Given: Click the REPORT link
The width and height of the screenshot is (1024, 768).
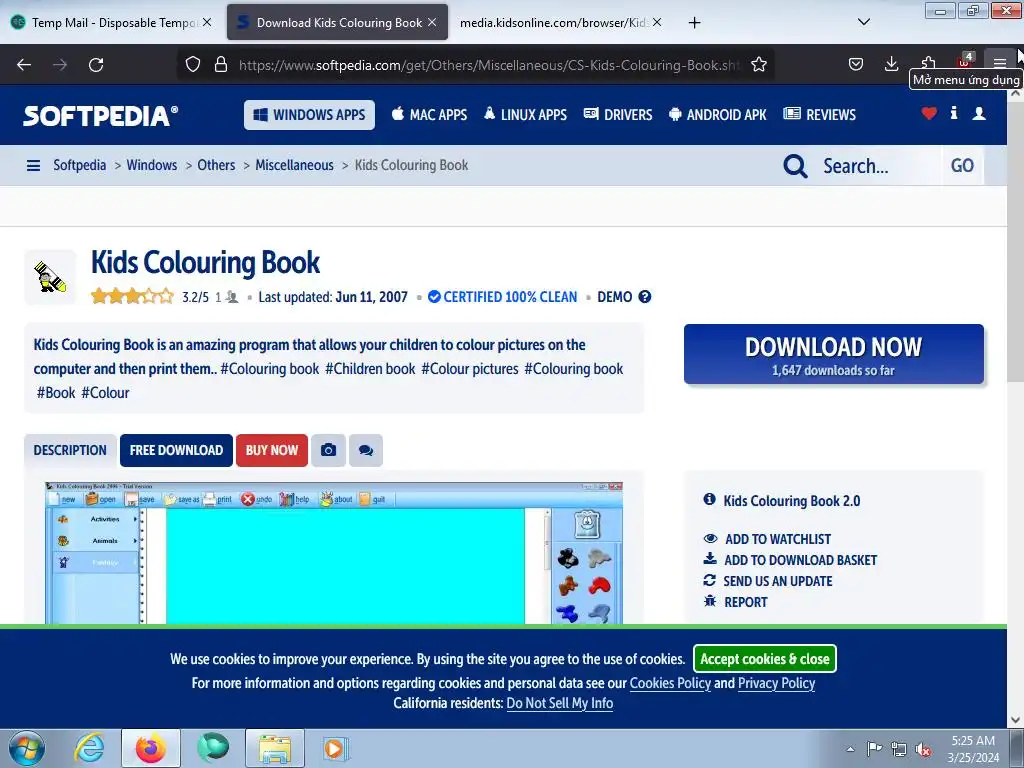Looking at the screenshot, I should pyautogui.click(x=745, y=602).
